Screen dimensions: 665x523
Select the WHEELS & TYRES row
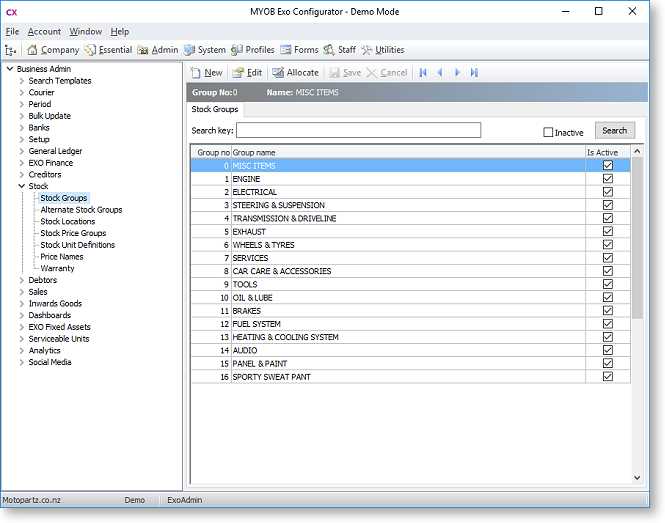click(410, 245)
